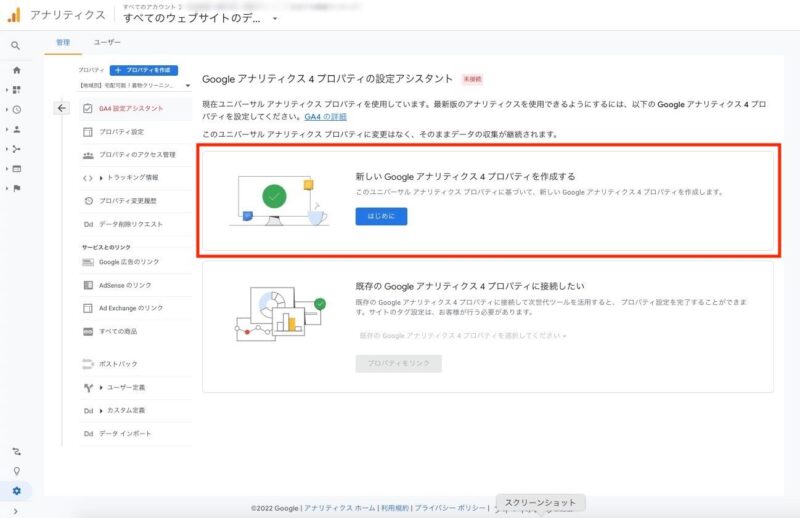The height and width of the screenshot is (518, 800).
Task: Click the AdSense のリンク icon
Action: point(88,285)
